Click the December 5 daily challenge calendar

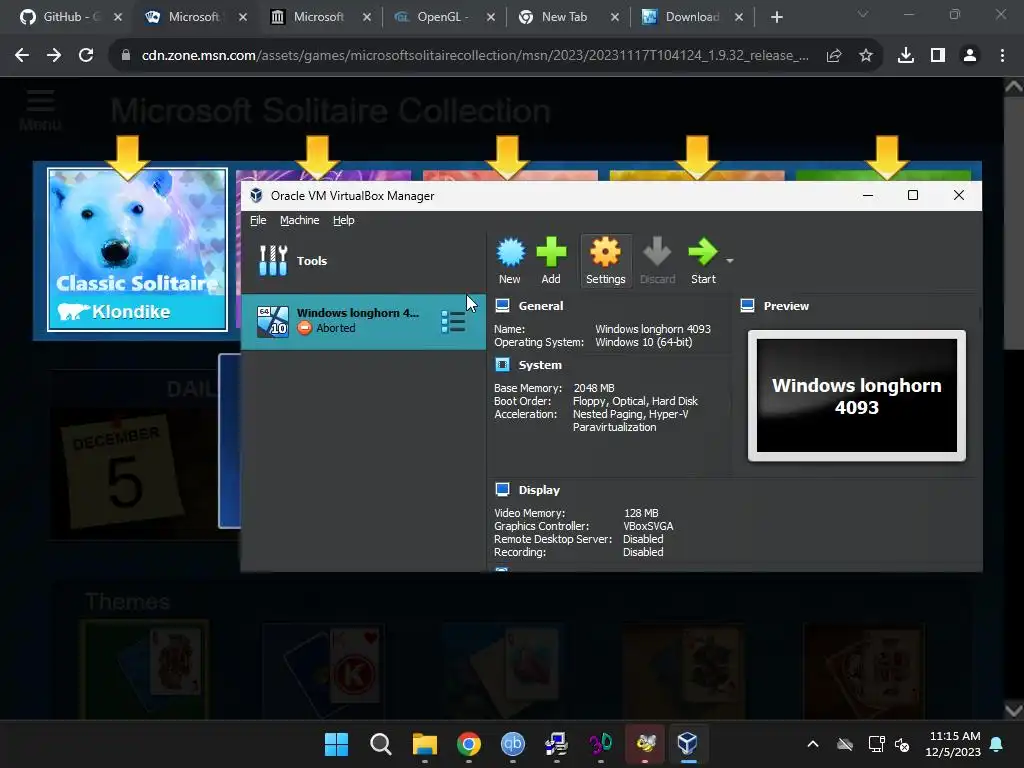click(124, 471)
